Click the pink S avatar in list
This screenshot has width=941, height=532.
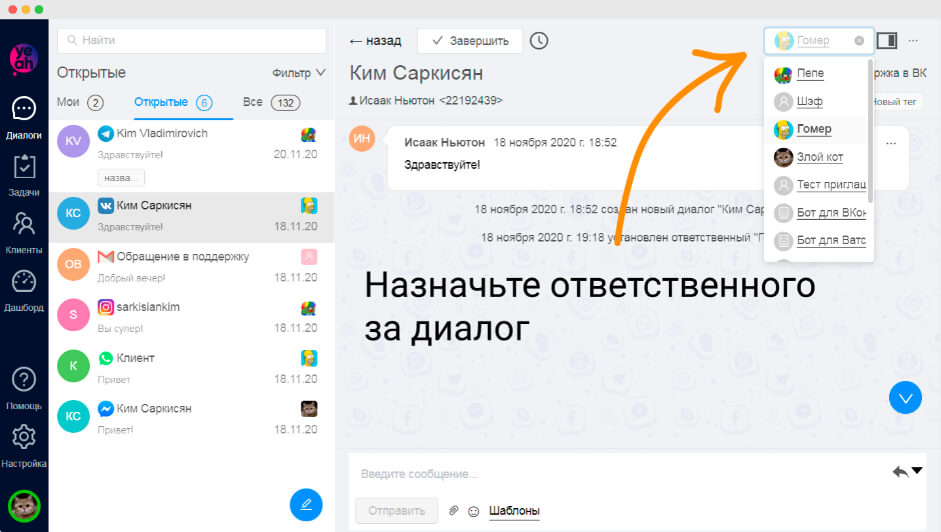(x=73, y=315)
